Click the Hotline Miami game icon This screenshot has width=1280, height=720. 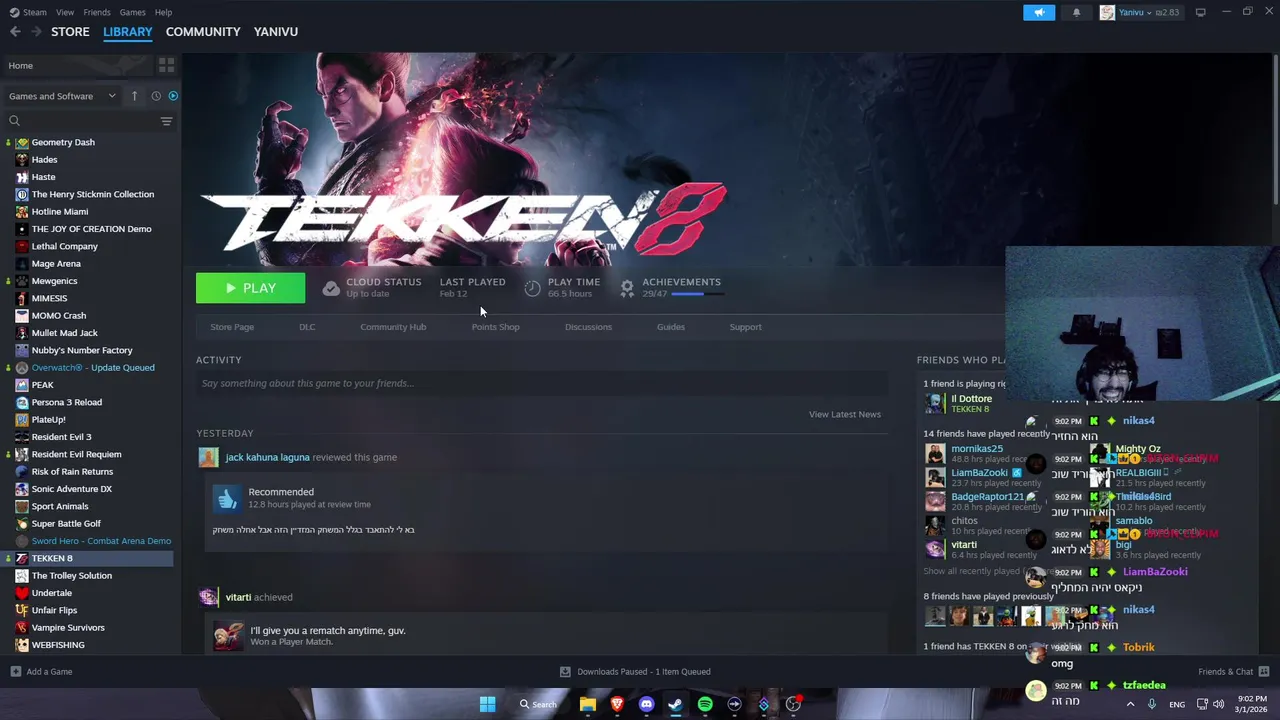[x=22, y=211]
